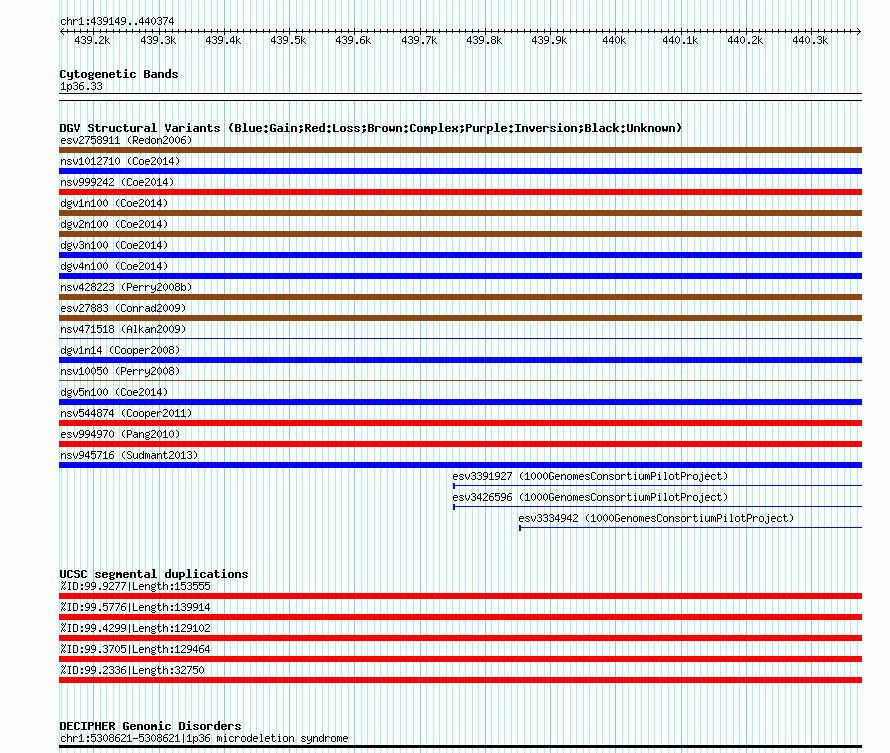Select the brown esv2758911 Redon2006 variant bar
Screen dimensions: 890x753
[x=460, y=150]
